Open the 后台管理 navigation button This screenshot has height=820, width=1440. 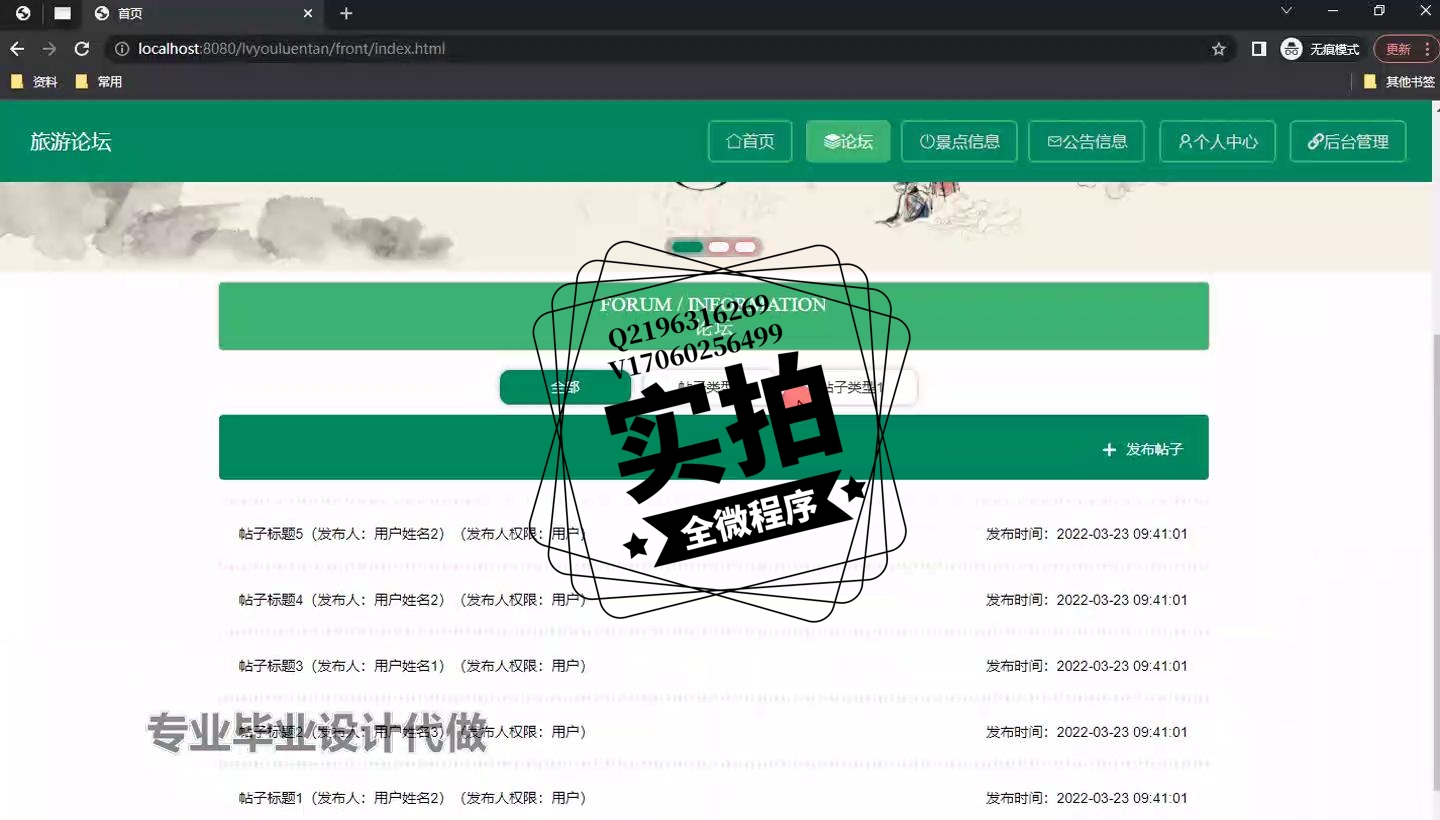pos(1348,141)
